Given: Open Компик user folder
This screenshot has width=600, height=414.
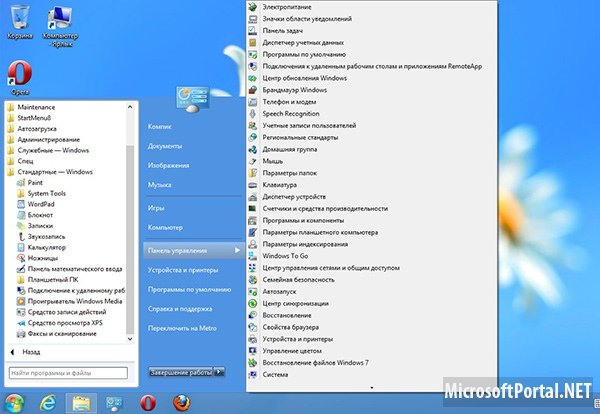Looking at the screenshot, I should tap(160, 127).
